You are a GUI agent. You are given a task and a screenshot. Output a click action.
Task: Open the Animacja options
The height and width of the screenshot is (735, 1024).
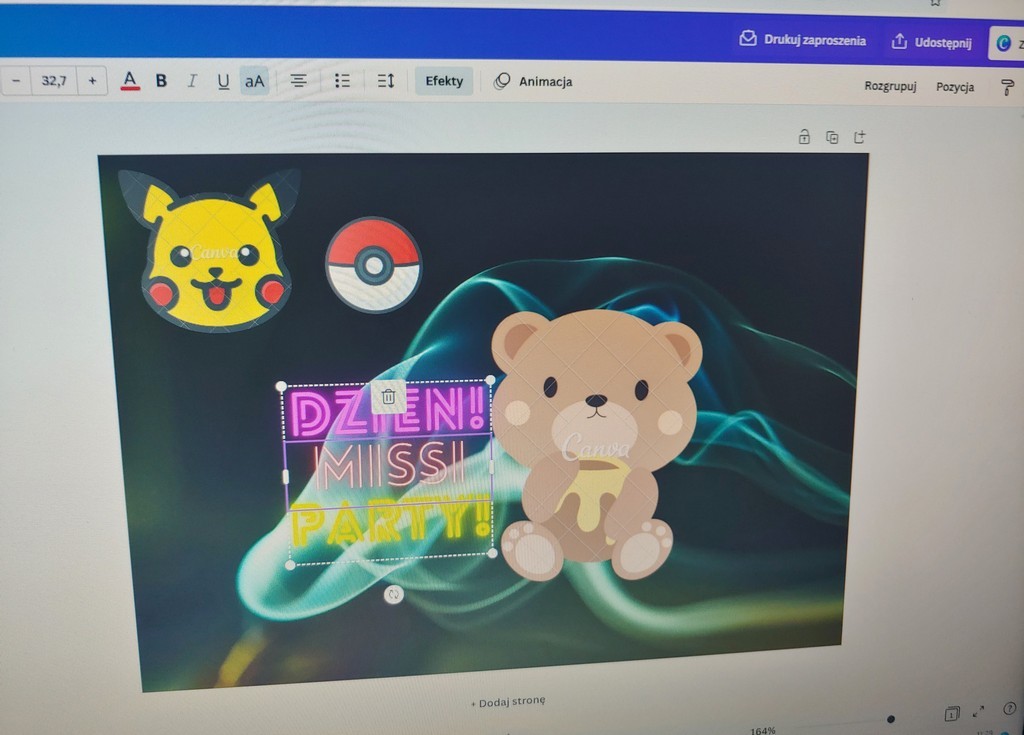534,82
